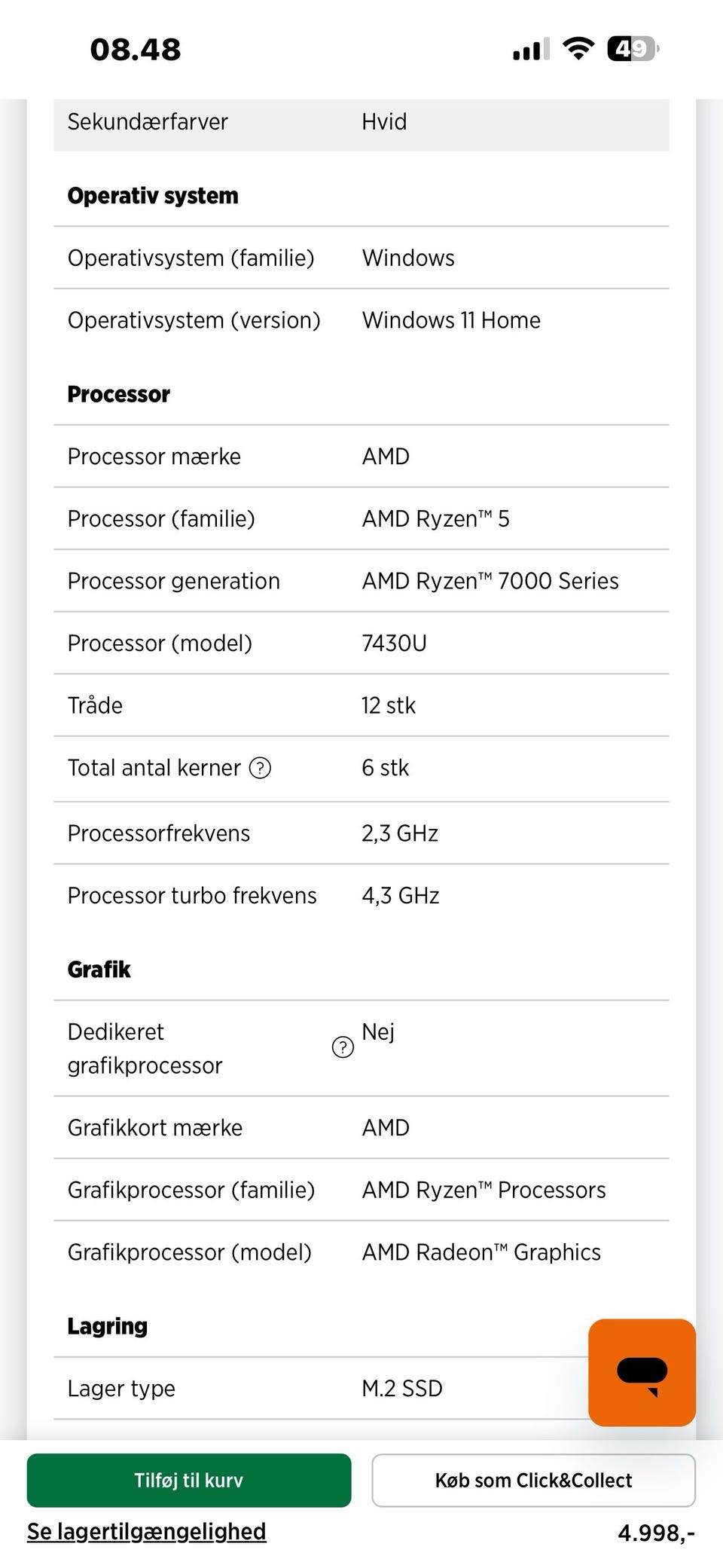Open help icon for Dedikeret grafikprocessor
Image resolution: width=723 pixels, height=1568 pixels.
pyautogui.click(x=343, y=1047)
